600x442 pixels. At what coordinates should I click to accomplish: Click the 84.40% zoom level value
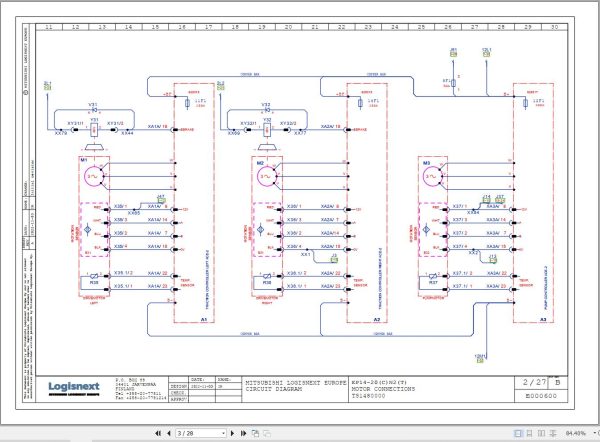pyautogui.click(x=576, y=433)
